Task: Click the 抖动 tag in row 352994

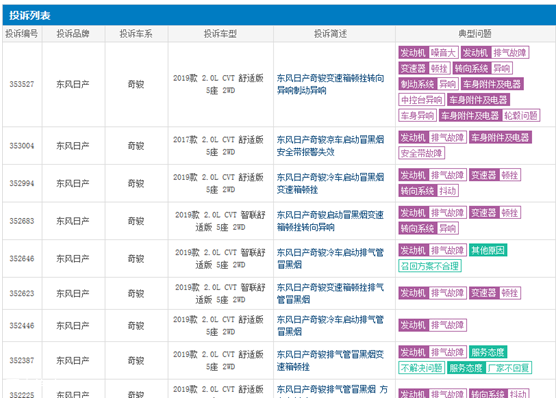Action: [447, 191]
